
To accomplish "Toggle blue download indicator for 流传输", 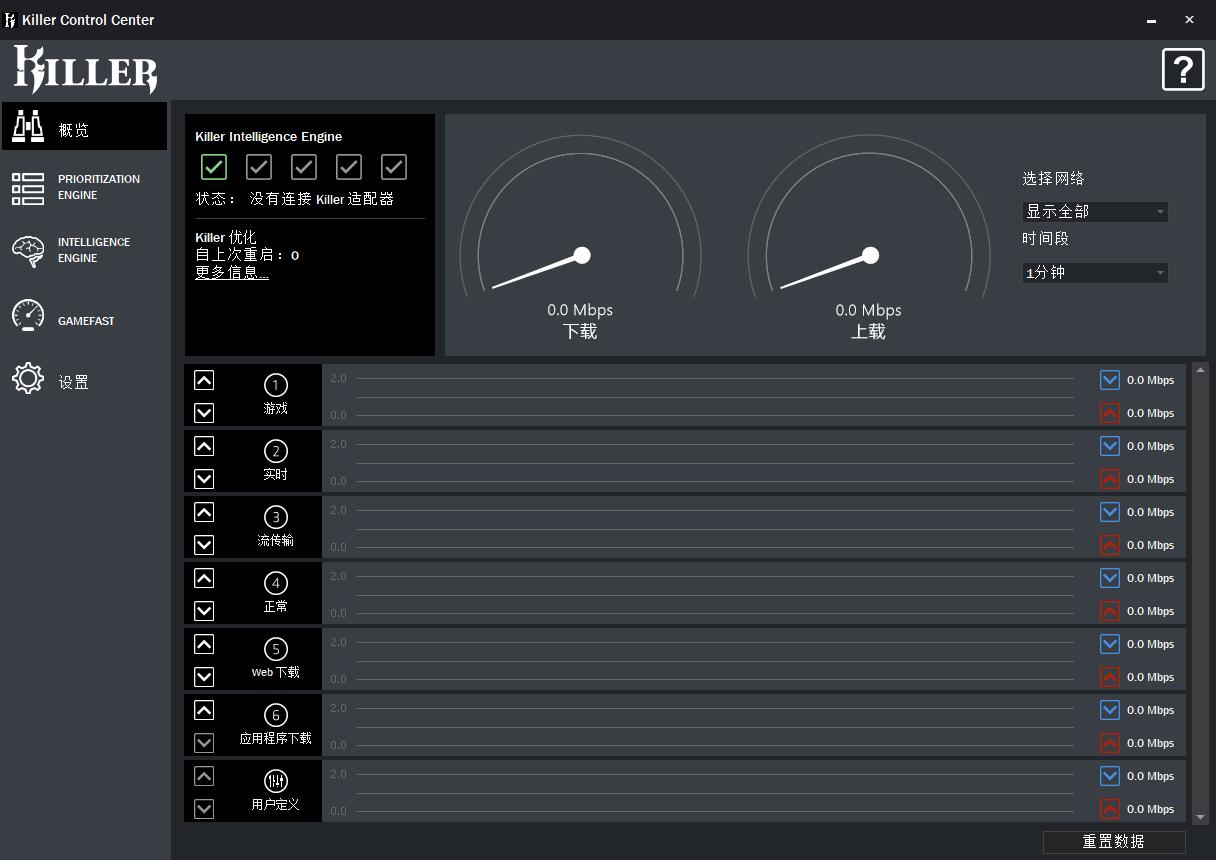I will (x=1110, y=512).
